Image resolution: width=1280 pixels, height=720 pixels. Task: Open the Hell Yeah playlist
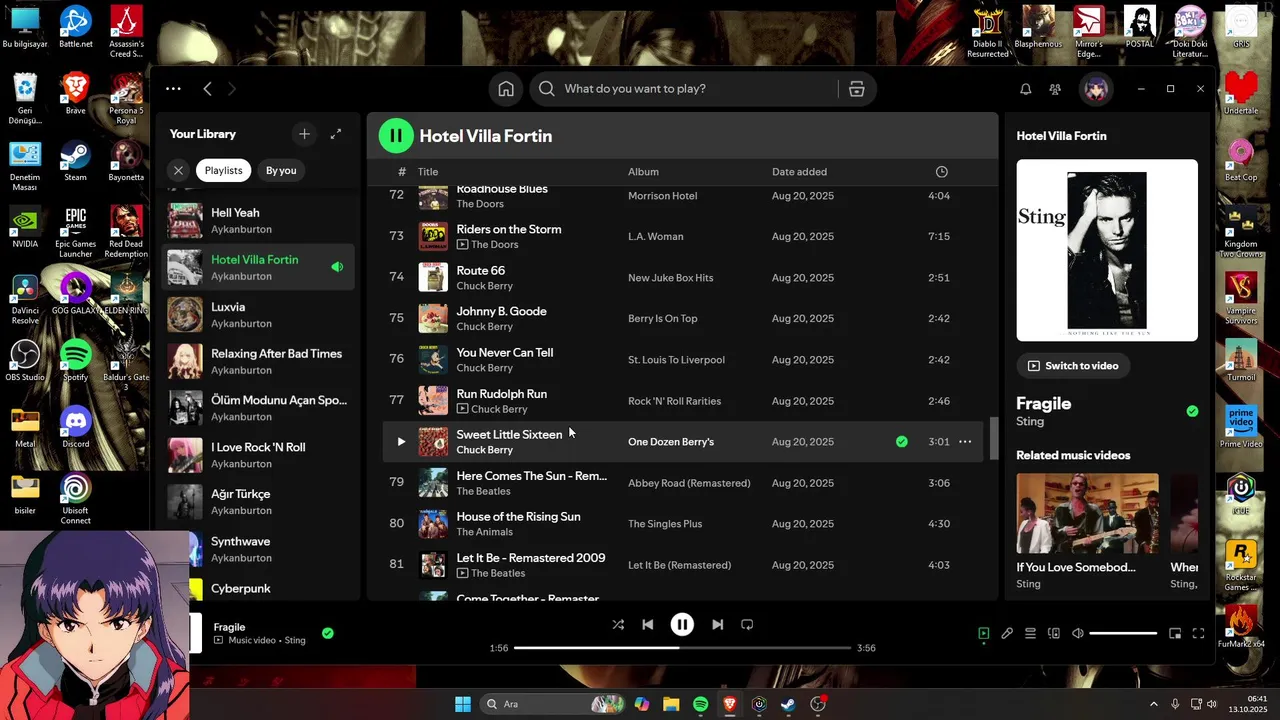point(258,220)
